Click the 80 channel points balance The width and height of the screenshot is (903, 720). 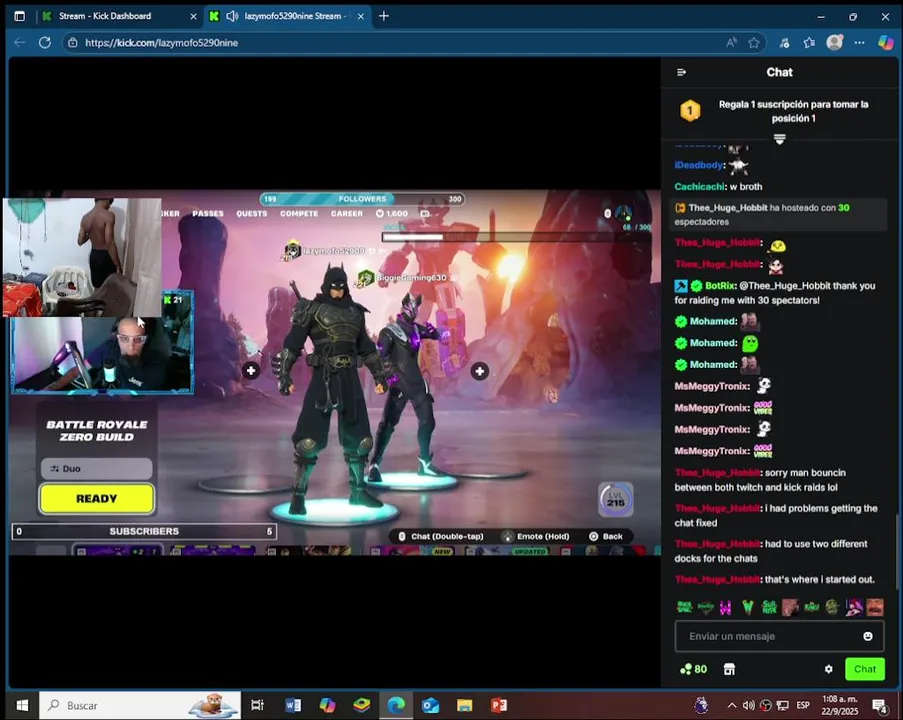point(693,669)
